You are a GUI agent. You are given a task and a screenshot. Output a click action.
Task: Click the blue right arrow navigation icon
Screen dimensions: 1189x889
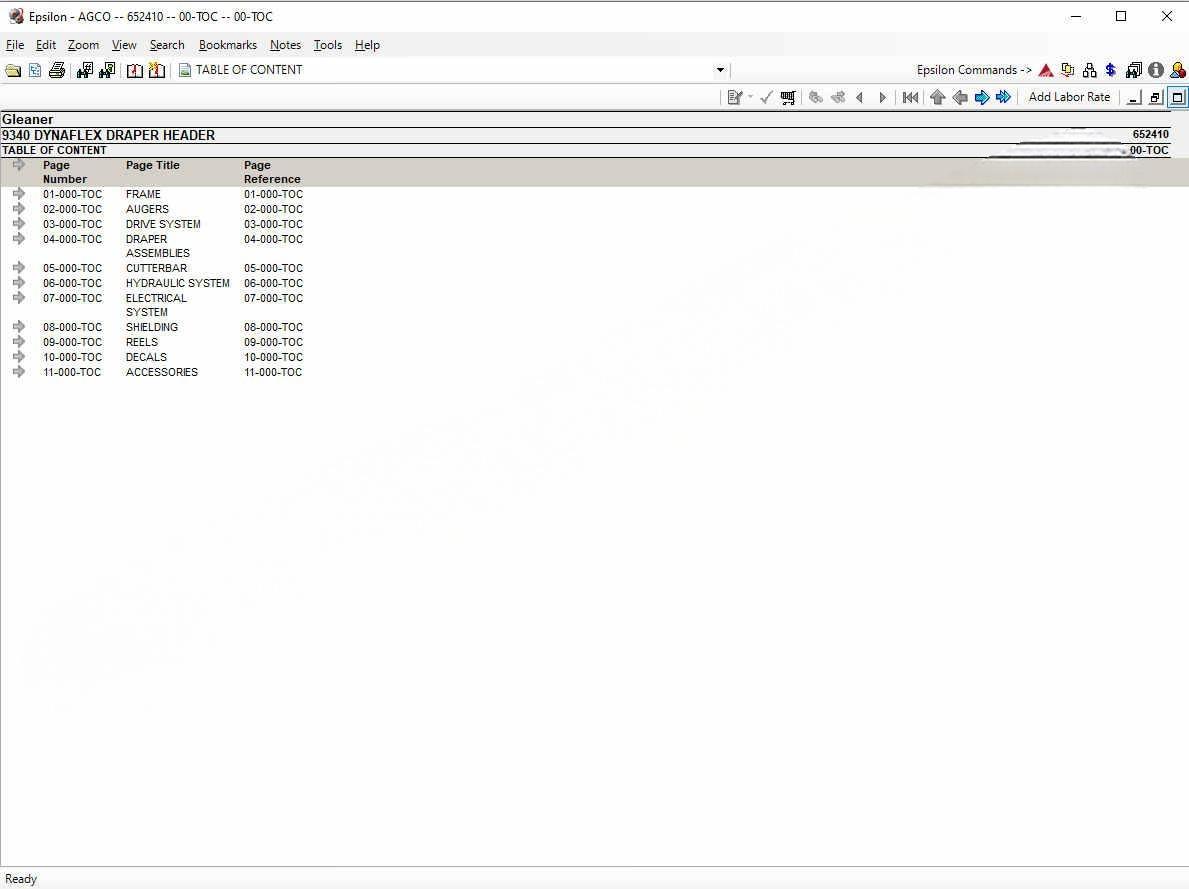[982, 97]
